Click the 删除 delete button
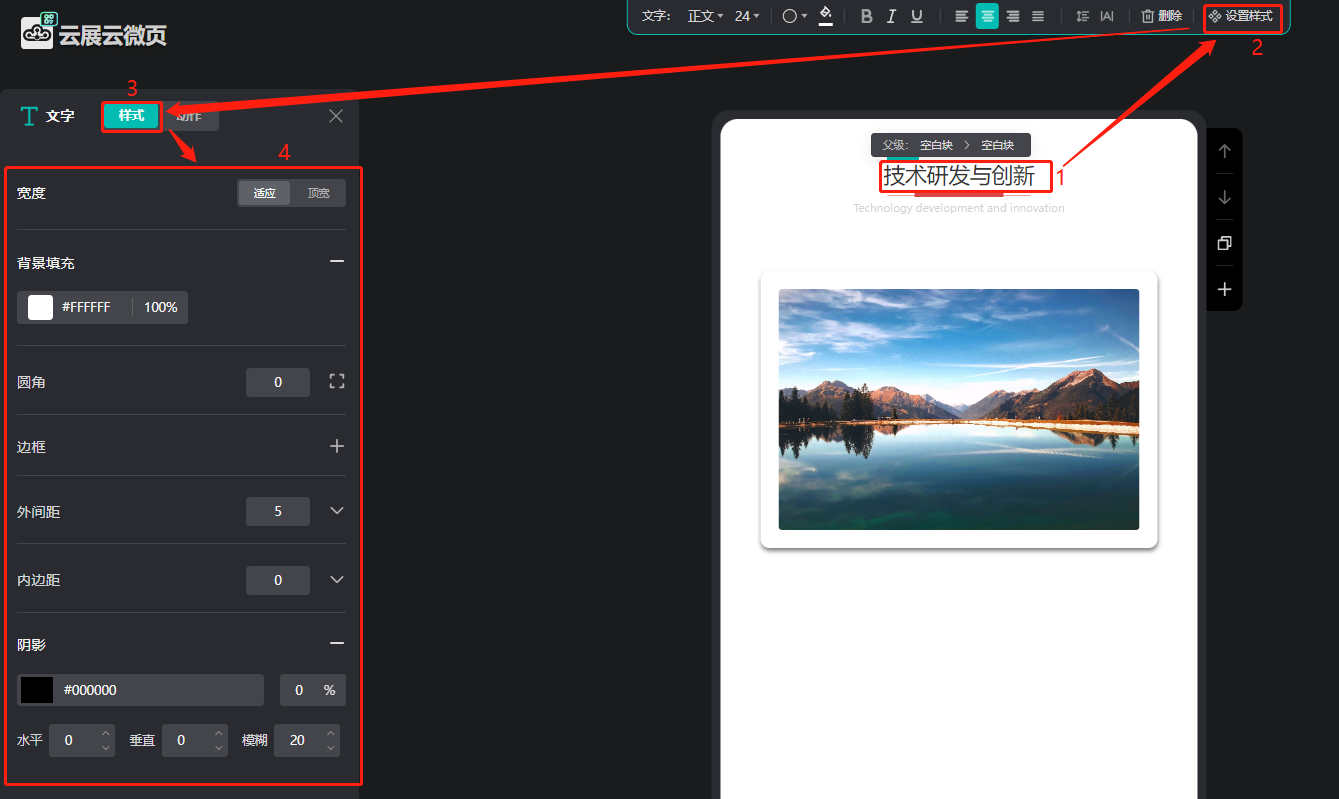The width and height of the screenshot is (1339, 799). (x=1161, y=16)
